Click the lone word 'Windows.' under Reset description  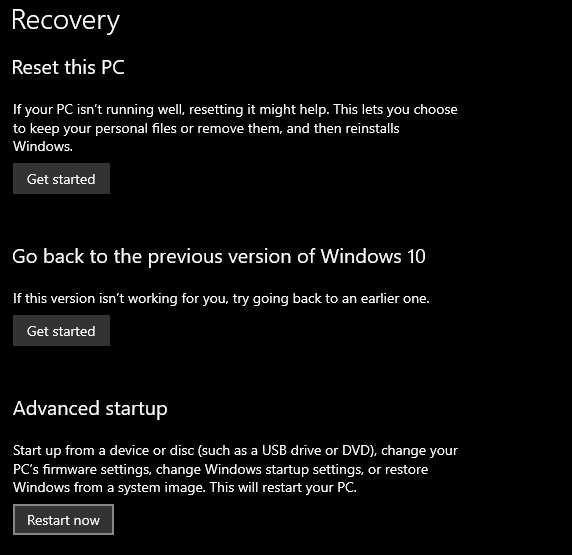point(43,147)
